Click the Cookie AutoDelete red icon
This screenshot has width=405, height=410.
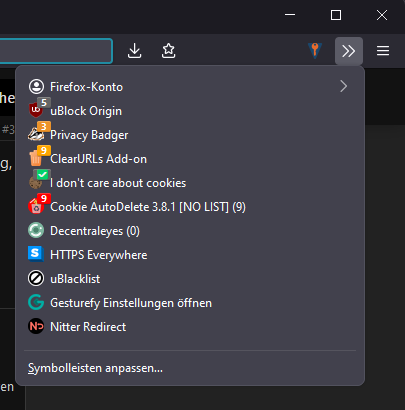pyautogui.click(x=36, y=207)
